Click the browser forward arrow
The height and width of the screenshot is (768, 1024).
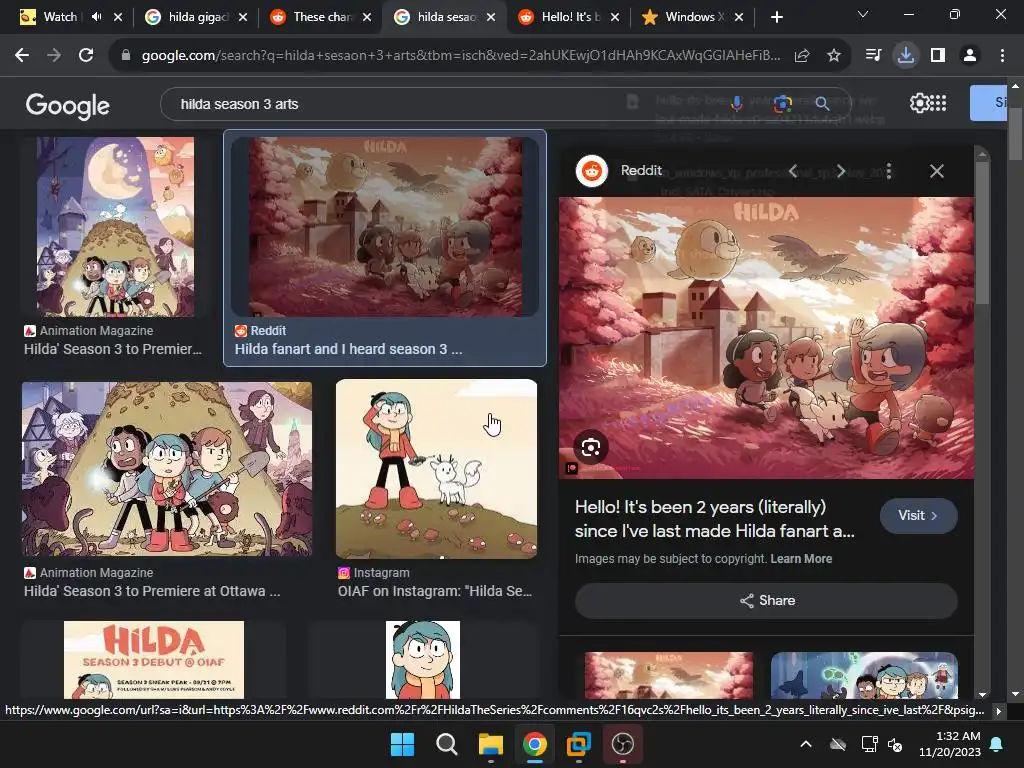coord(54,56)
